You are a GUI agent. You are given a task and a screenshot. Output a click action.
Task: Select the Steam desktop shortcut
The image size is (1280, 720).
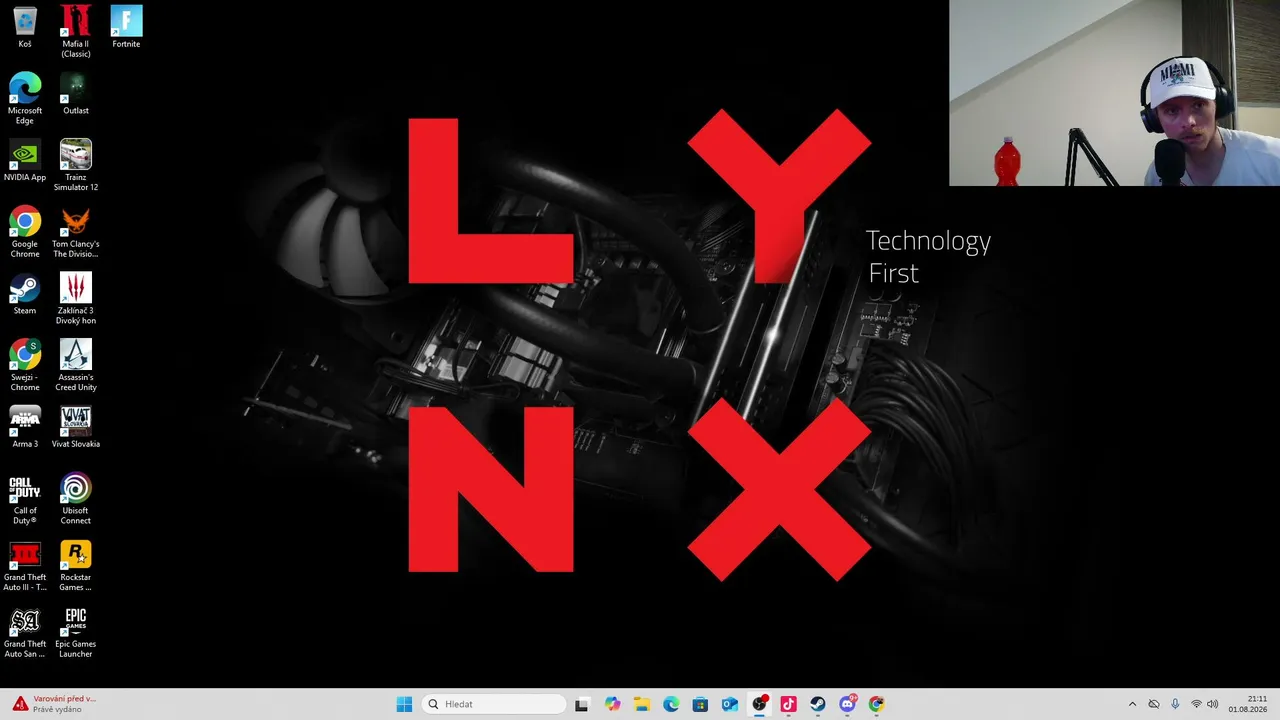tap(25, 294)
